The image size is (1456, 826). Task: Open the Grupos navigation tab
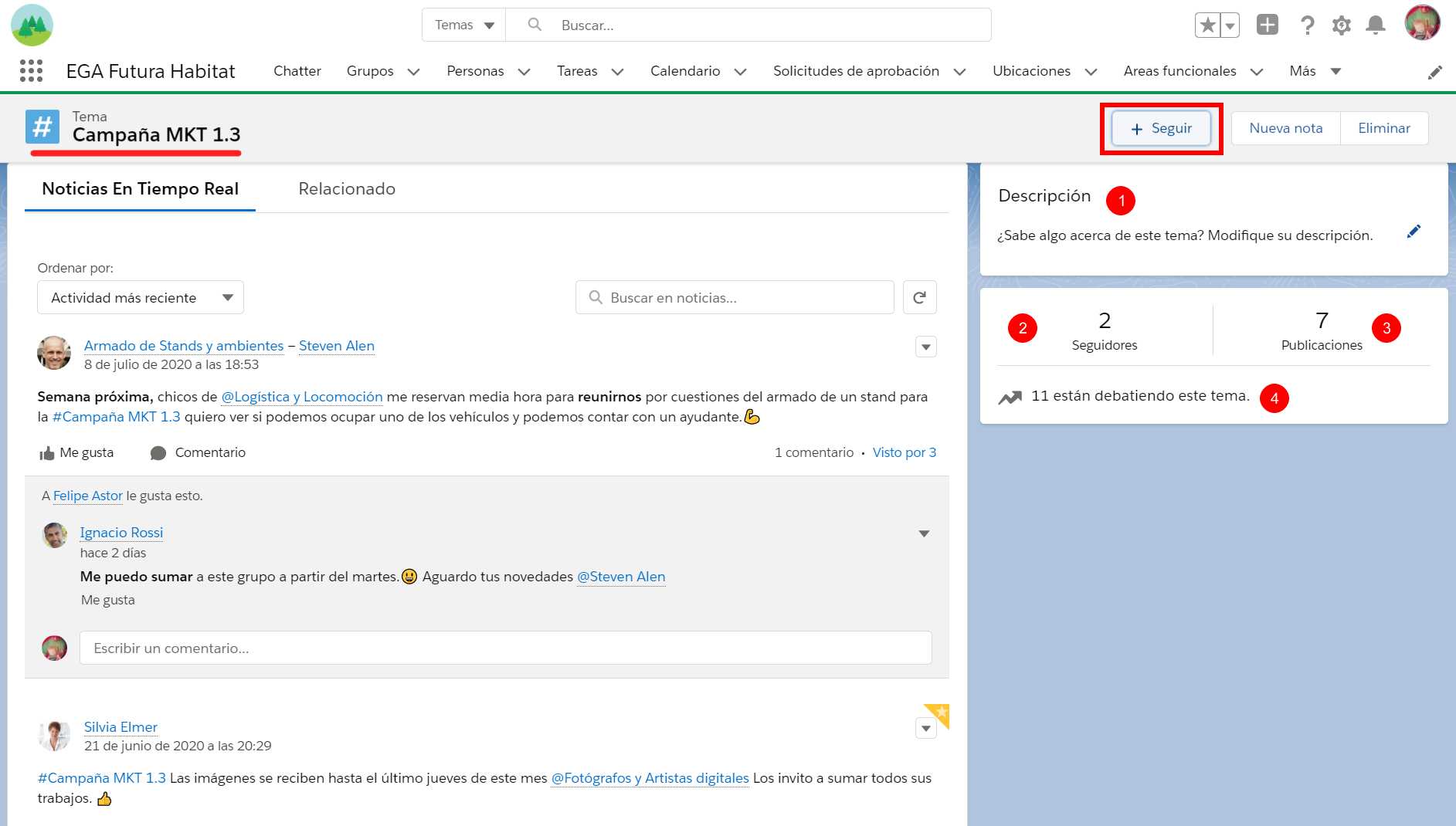pyautogui.click(x=370, y=71)
